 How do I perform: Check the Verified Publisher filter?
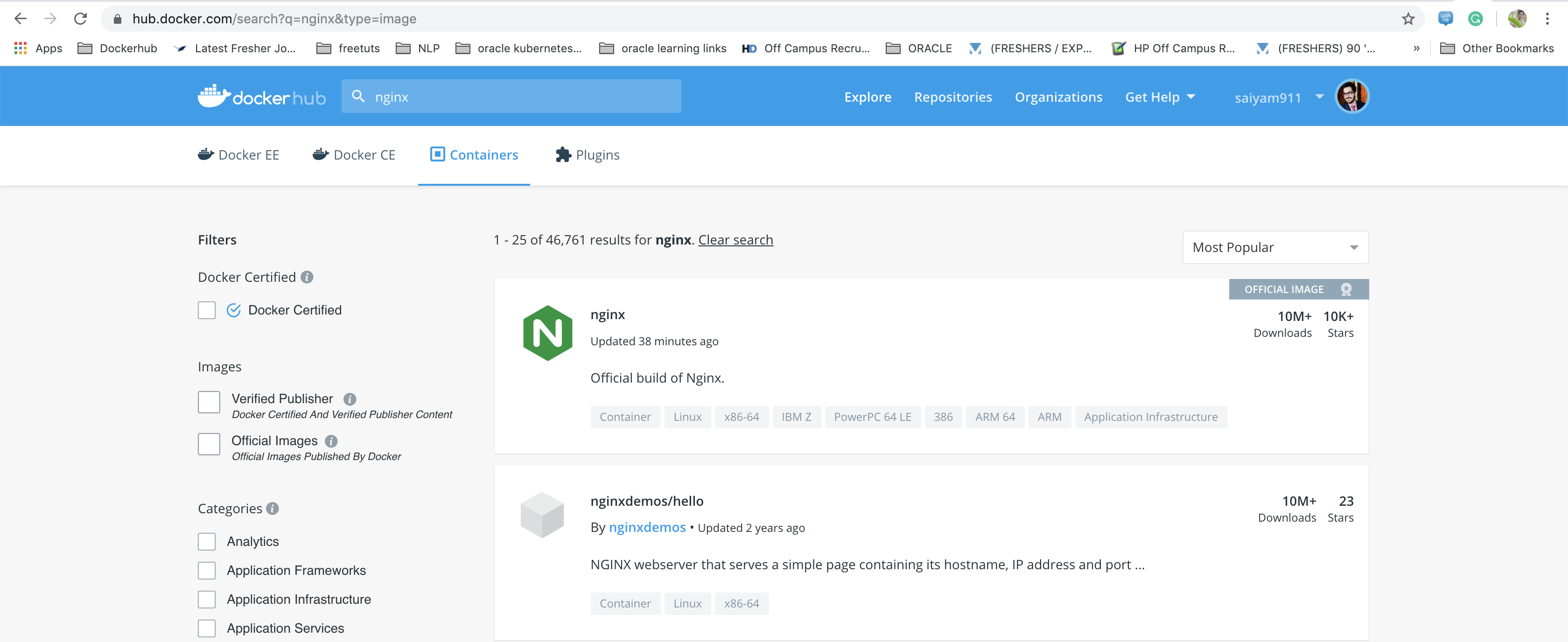(209, 402)
